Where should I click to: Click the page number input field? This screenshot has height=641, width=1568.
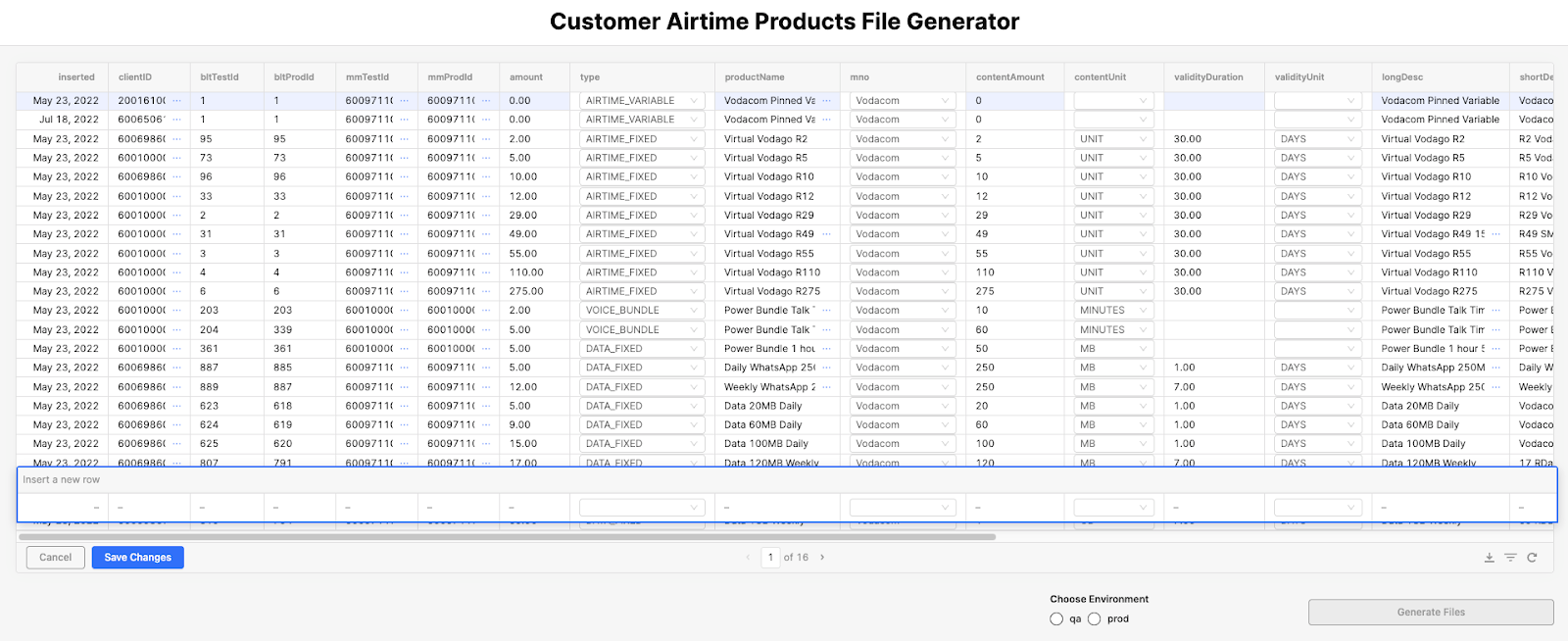tap(770, 558)
